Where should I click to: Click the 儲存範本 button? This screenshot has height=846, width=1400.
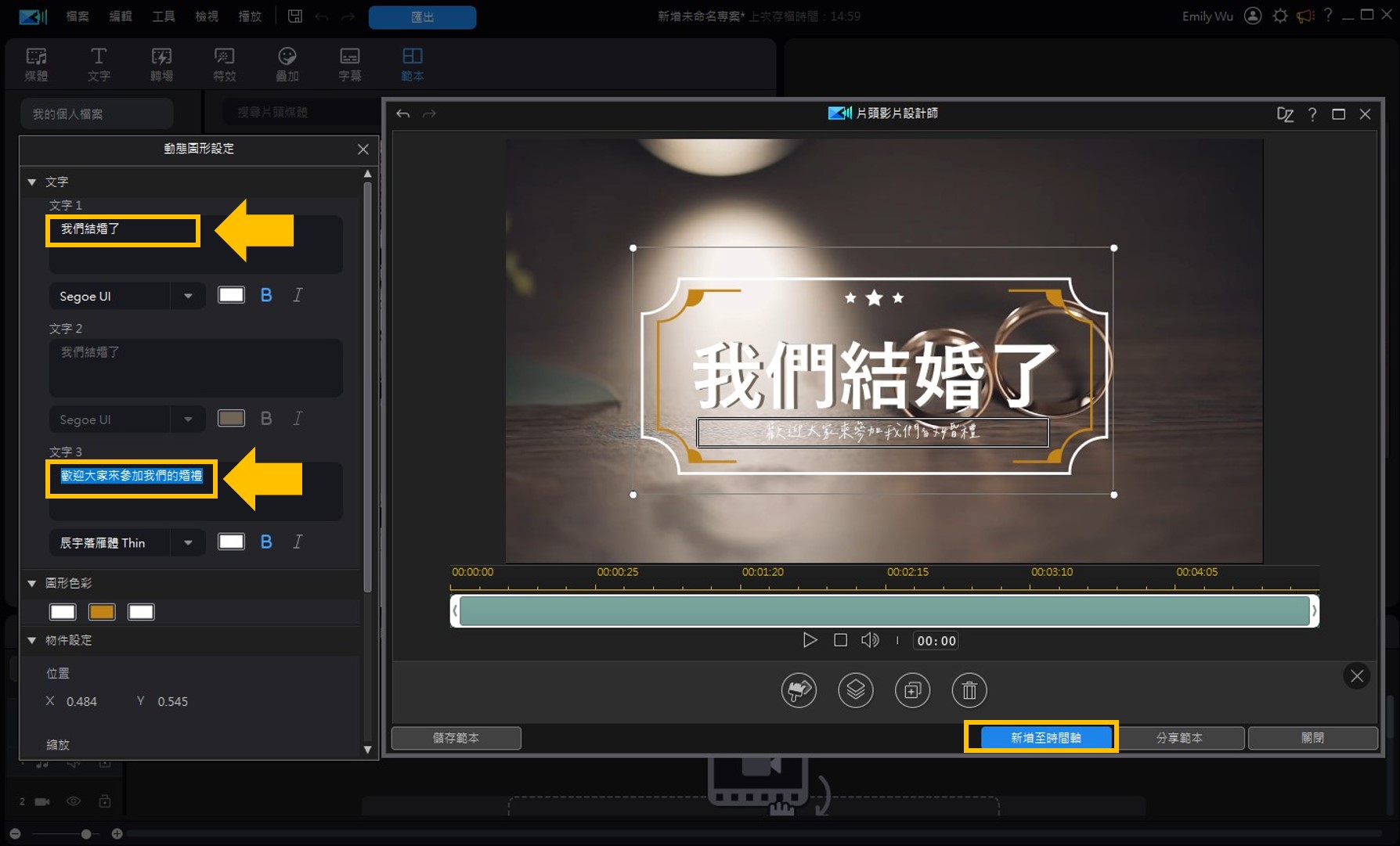tap(456, 736)
